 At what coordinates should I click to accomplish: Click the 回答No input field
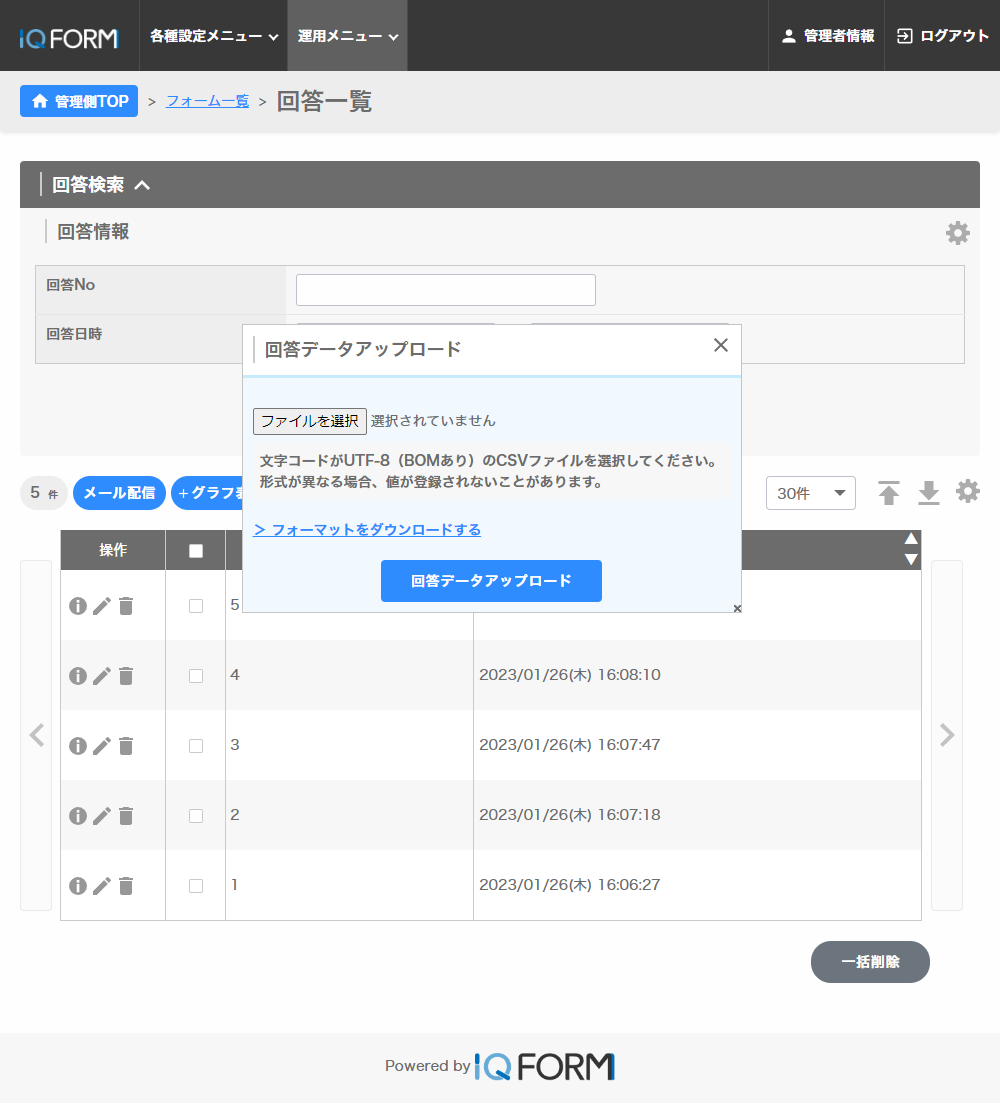click(446, 290)
